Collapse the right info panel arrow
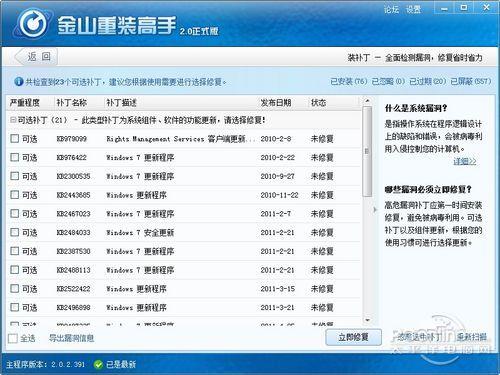The height and width of the screenshot is (375, 500). (375, 210)
